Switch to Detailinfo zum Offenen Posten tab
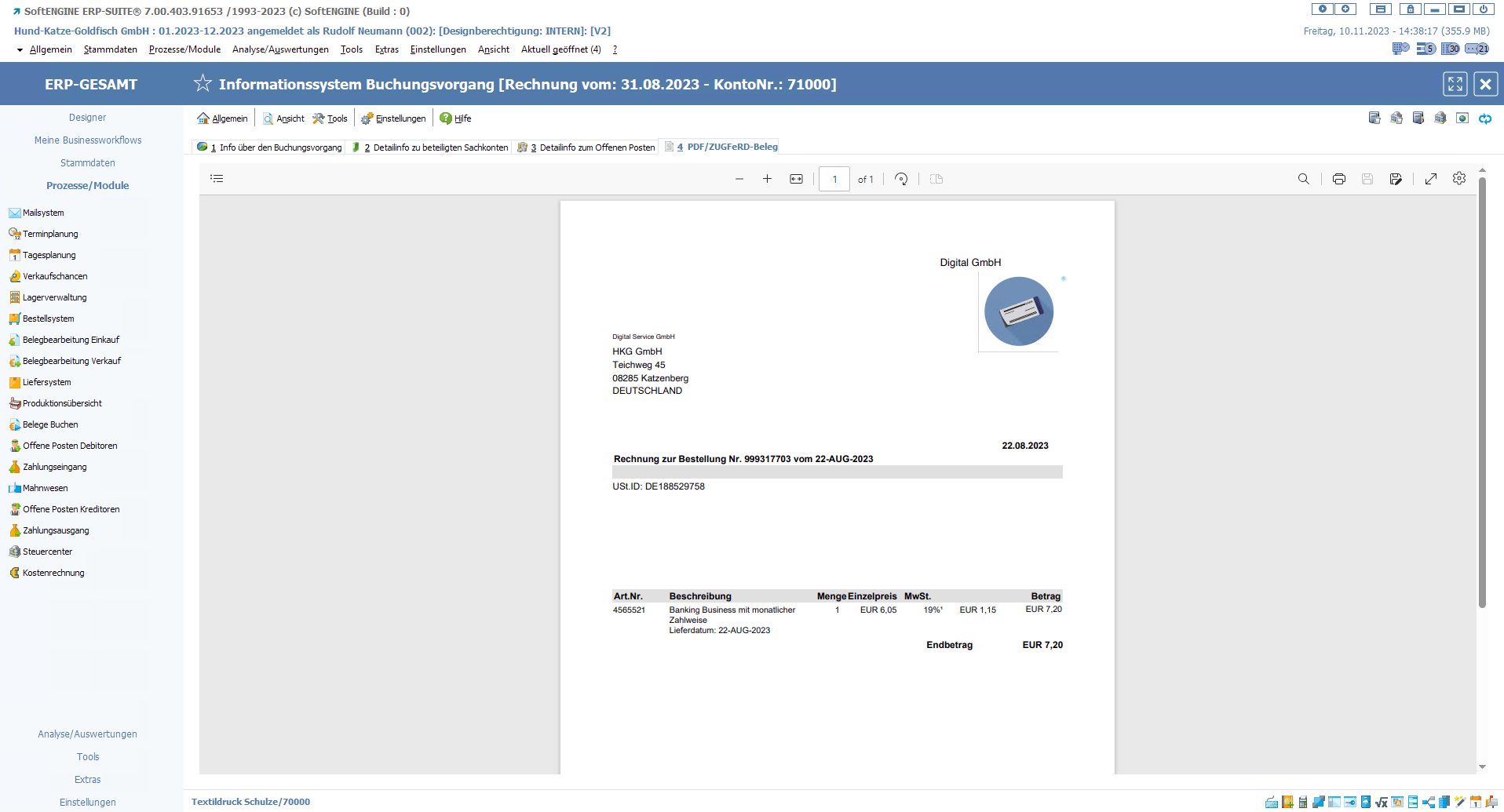 pos(596,147)
